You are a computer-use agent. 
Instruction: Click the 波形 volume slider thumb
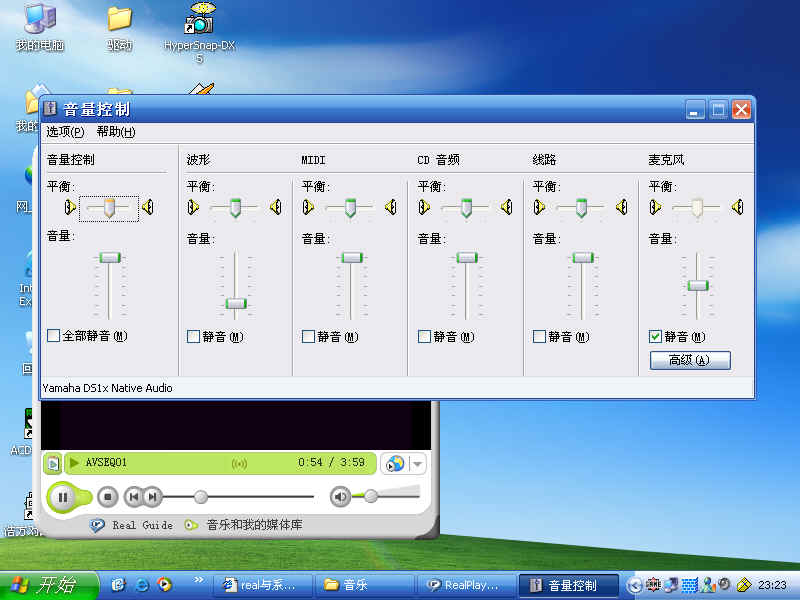[236, 304]
